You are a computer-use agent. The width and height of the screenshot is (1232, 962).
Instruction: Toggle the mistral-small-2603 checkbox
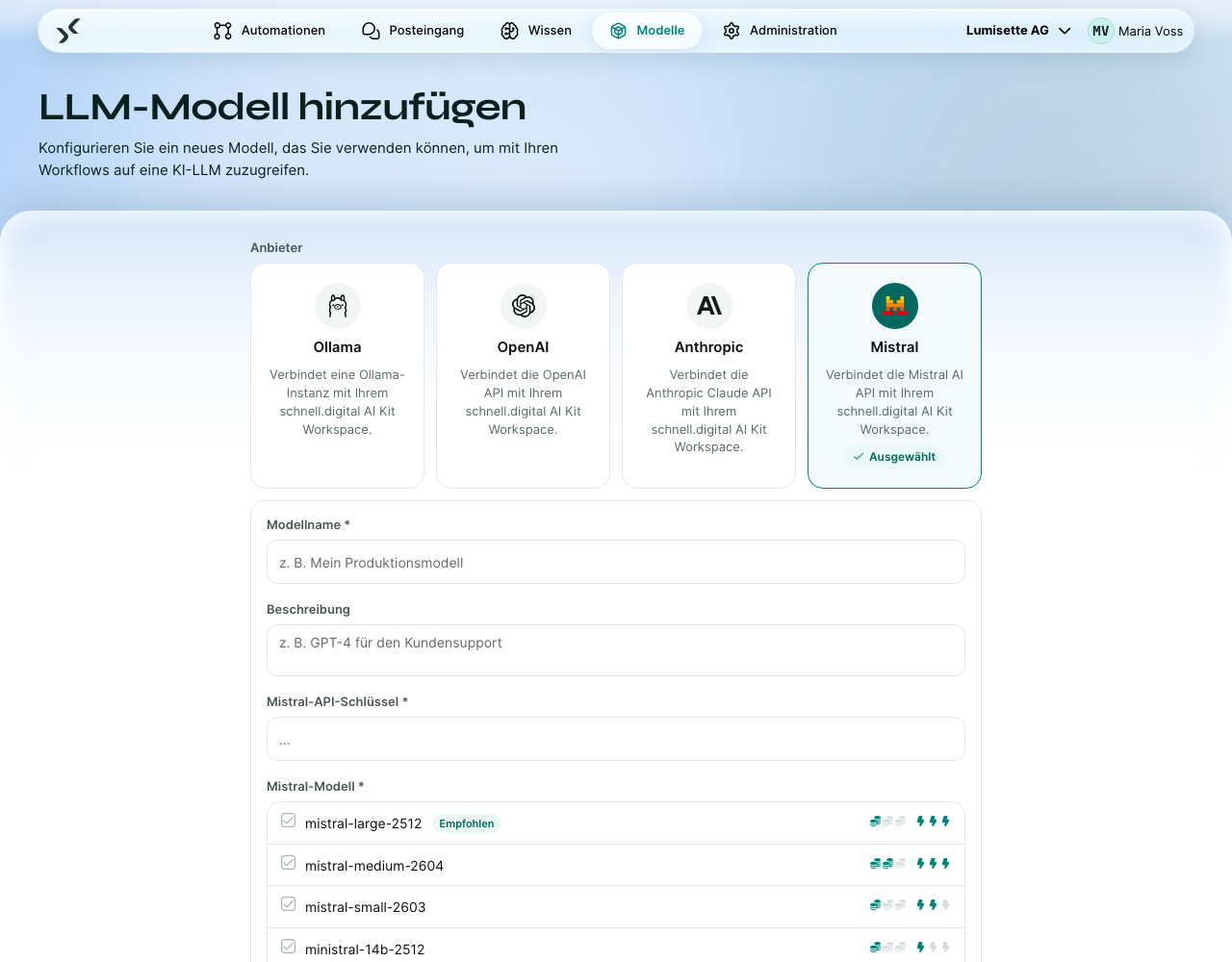(x=288, y=904)
